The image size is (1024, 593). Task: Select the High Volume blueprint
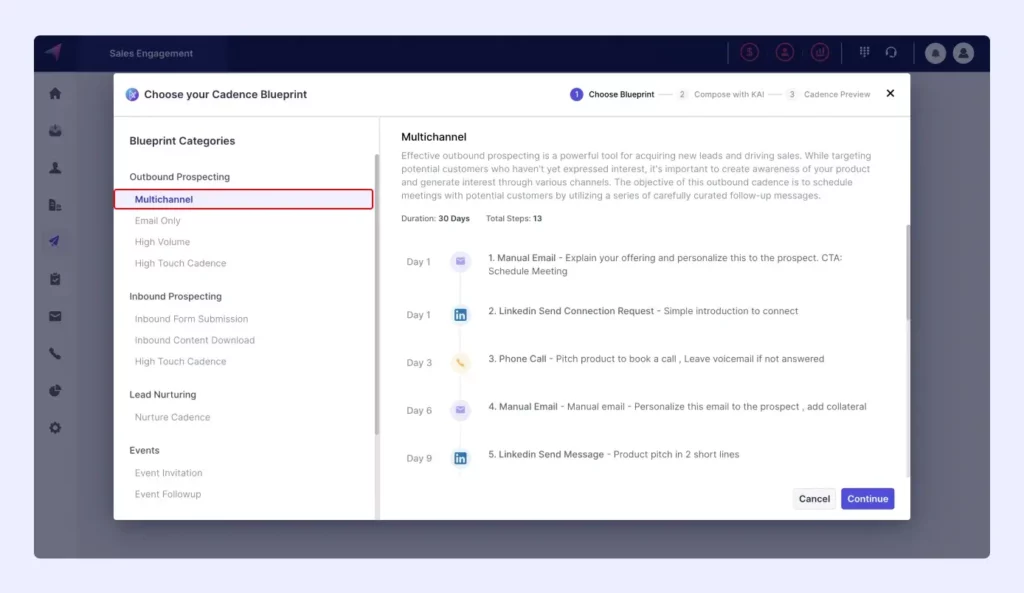click(x=162, y=242)
